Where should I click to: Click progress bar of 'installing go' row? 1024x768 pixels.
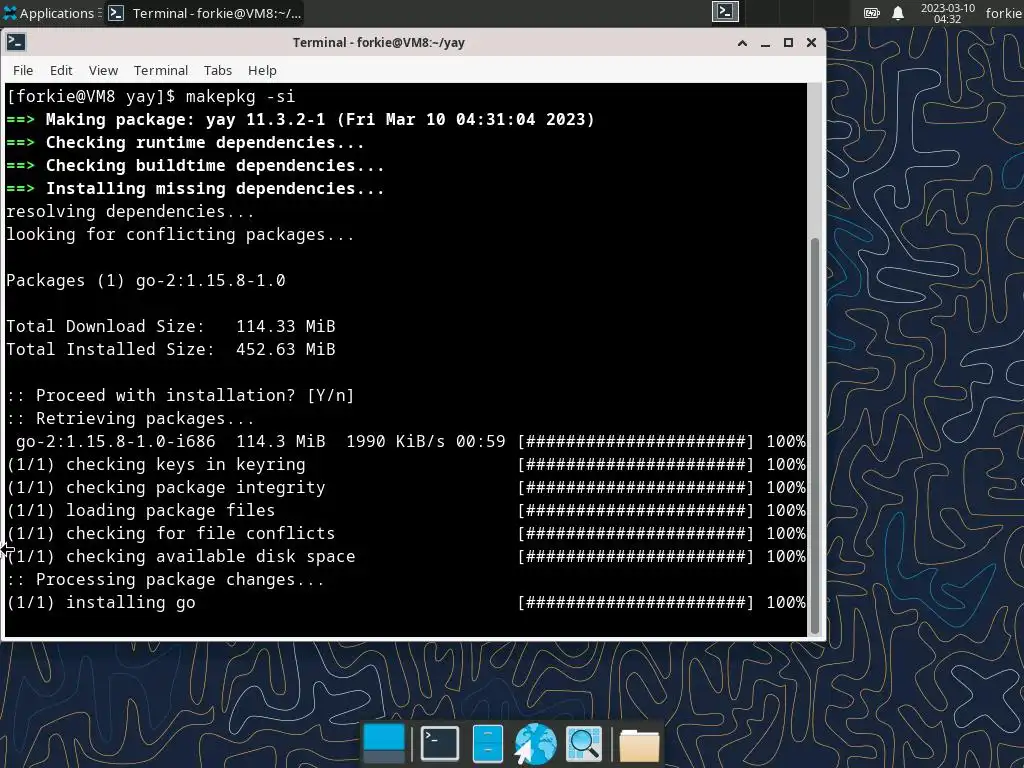pyautogui.click(x=636, y=602)
